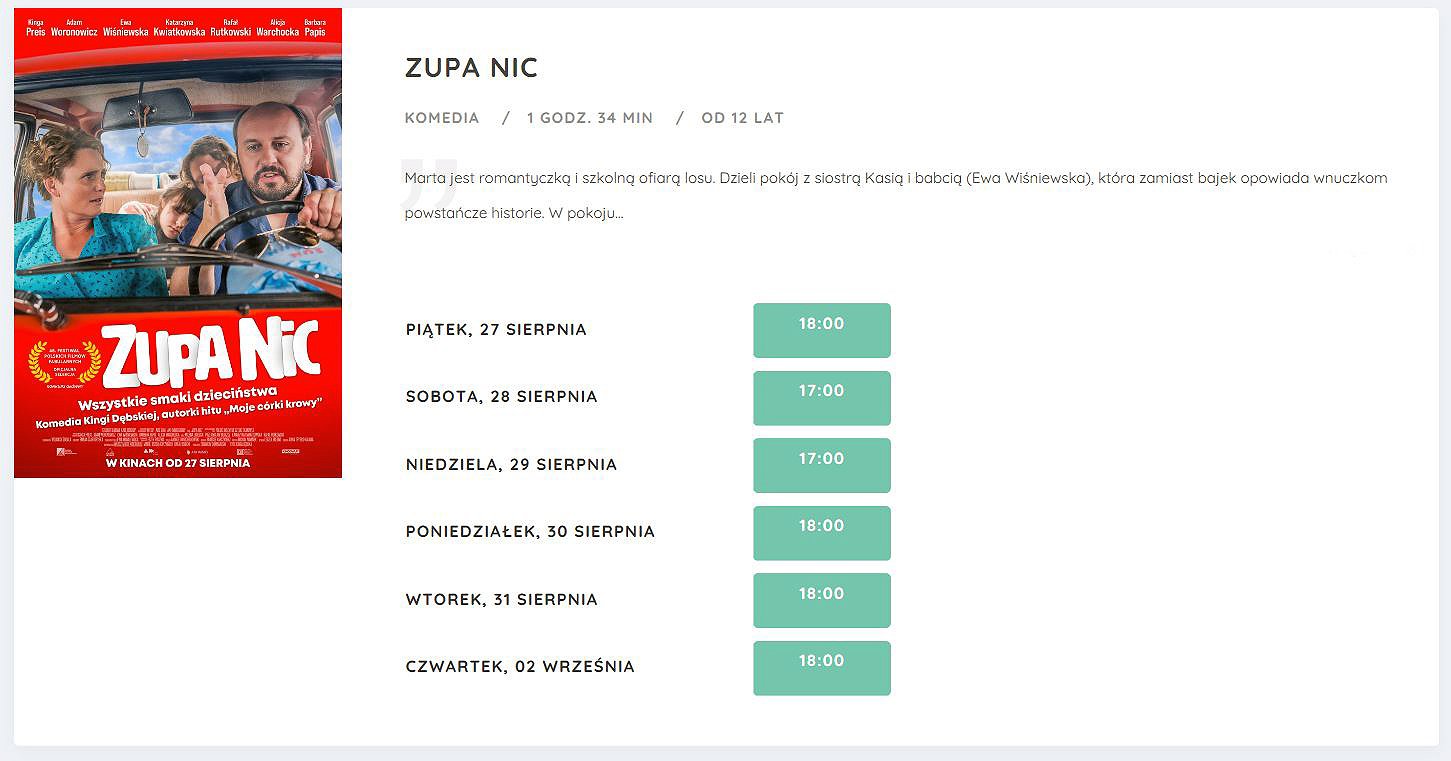1451x761 pixels.
Task: Click the "CZWARTEK, 02 WRZEŚNIA" date label
Action: tap(520, 667)
